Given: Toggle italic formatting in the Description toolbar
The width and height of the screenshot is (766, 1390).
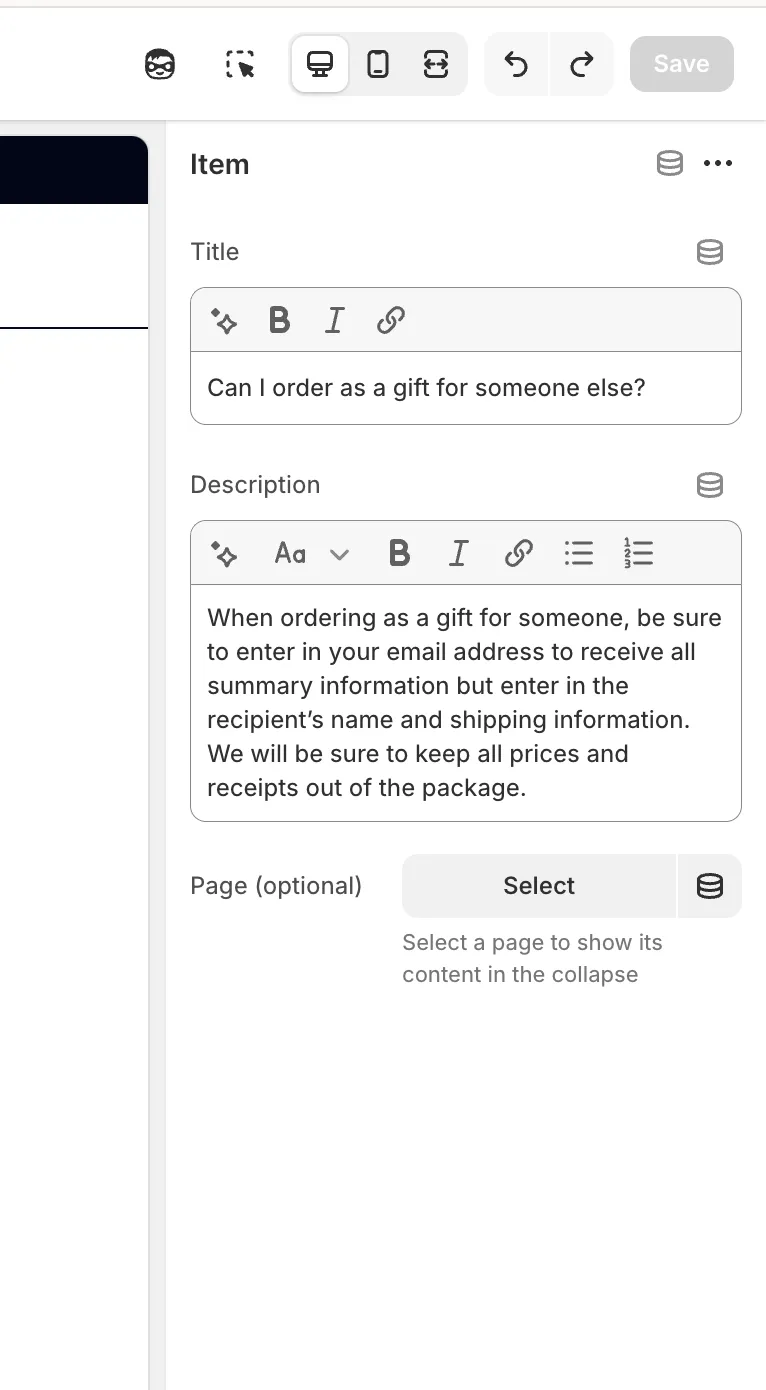Looking at the screenshot, I should 458,552.
